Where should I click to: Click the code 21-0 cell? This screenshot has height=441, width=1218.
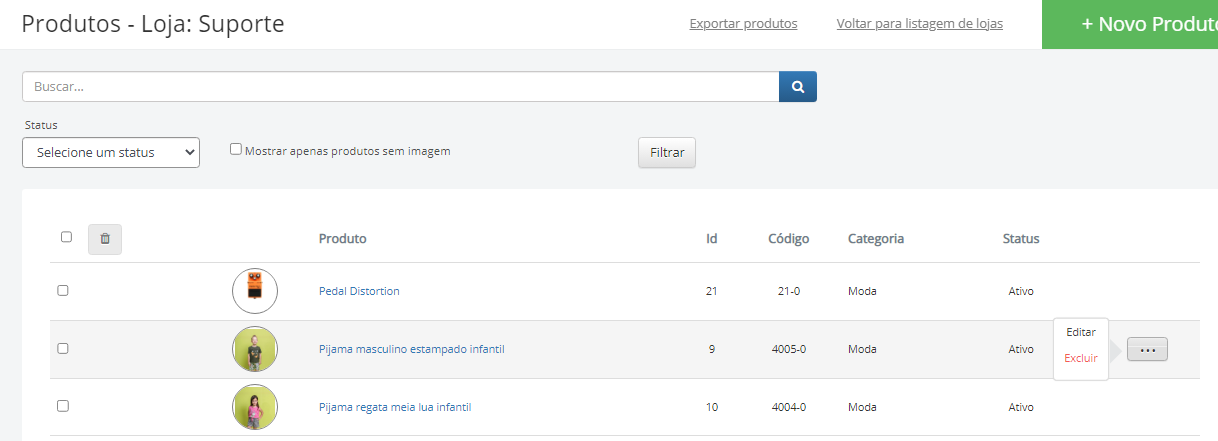click(x=789, y=291)
